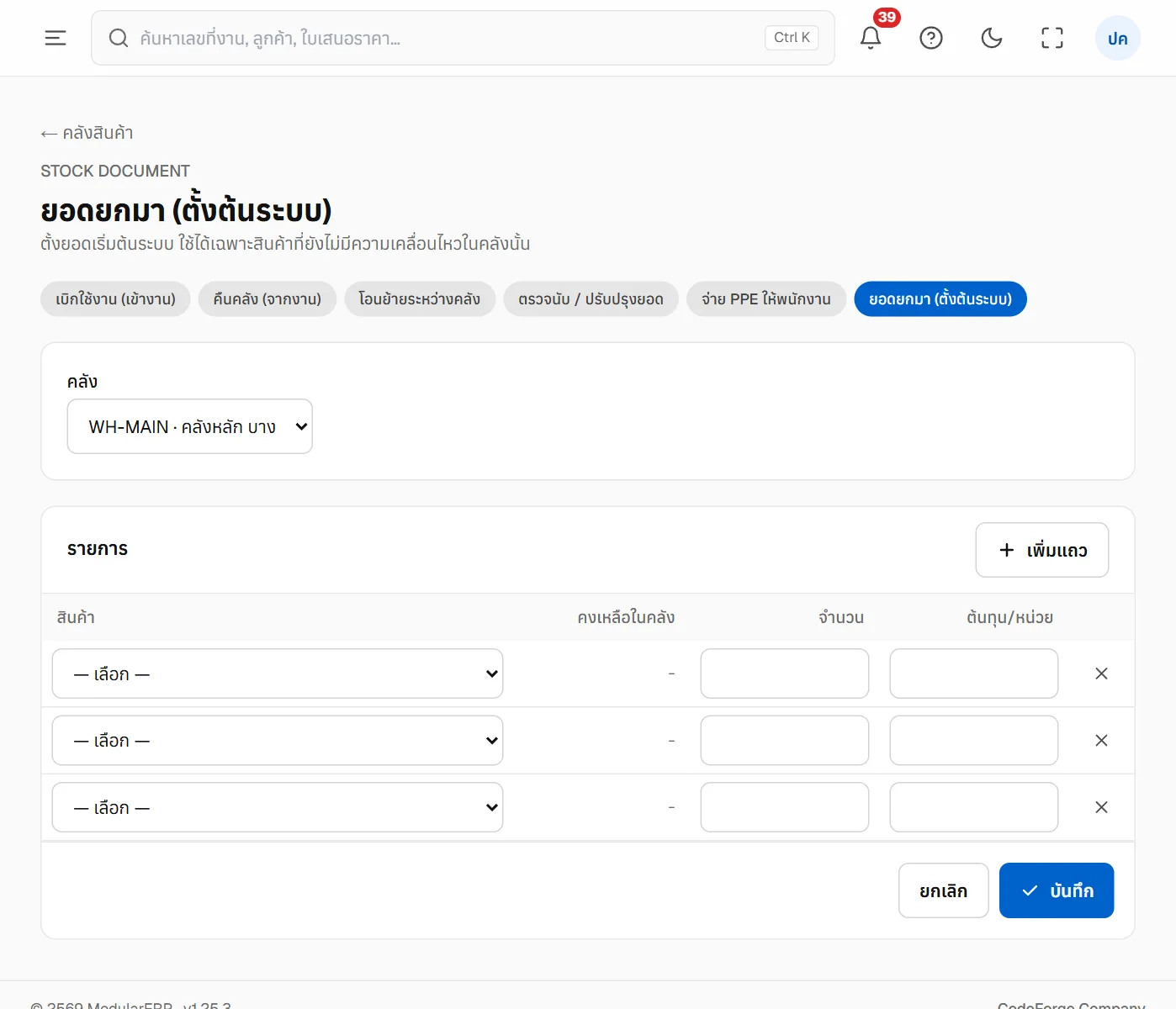Enter fullscreen with the expand icon
This screenshot has height=1009, width=1176.
[x=1052, y=38]
